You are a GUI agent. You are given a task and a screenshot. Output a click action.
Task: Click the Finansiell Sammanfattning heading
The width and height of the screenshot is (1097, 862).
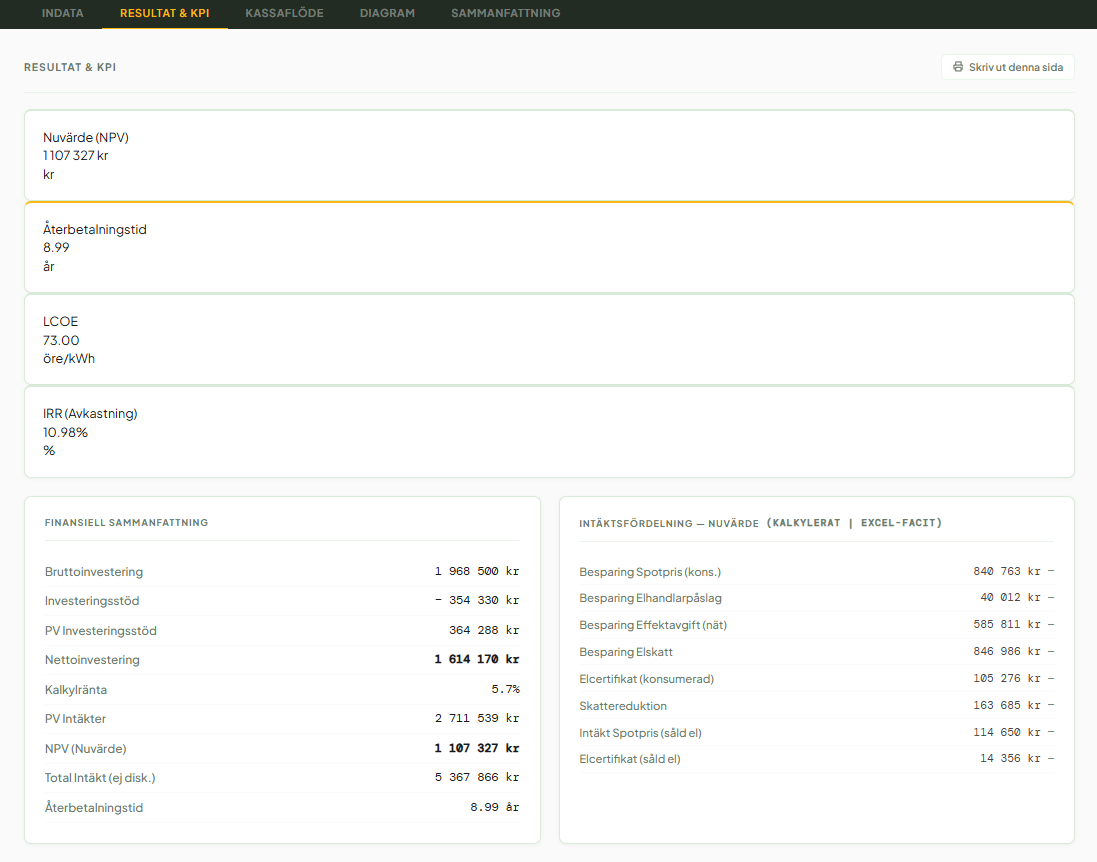coord(126,523)
